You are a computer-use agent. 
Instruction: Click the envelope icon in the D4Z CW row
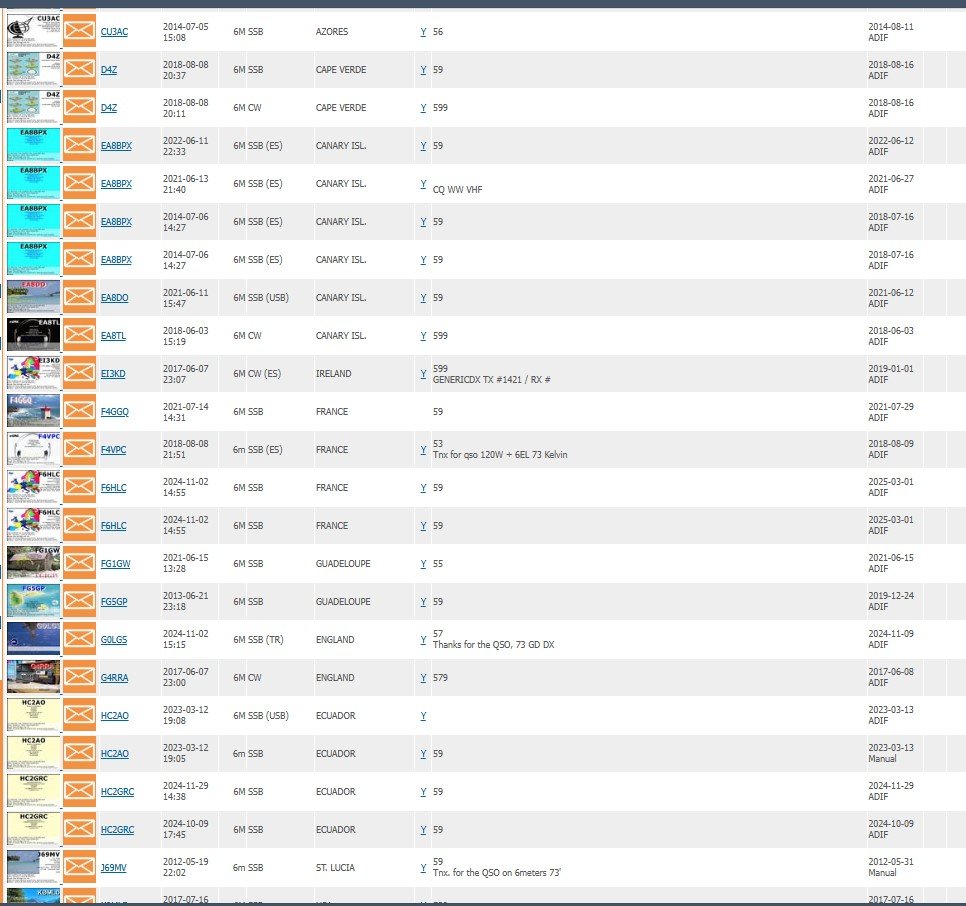[x=80, y=108]
